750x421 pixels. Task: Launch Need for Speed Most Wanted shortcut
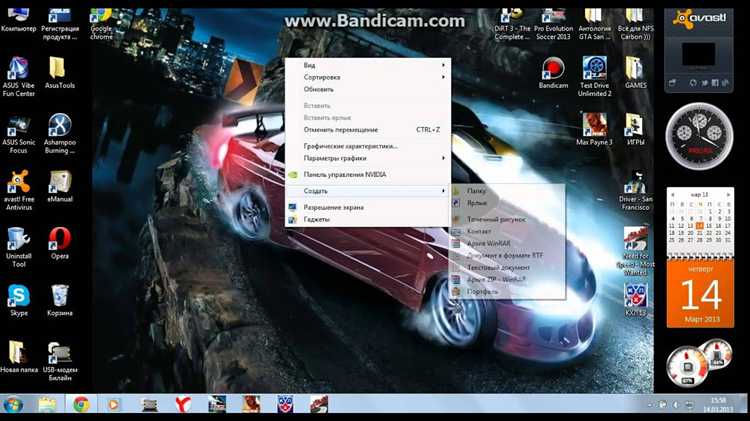[635, 251]
